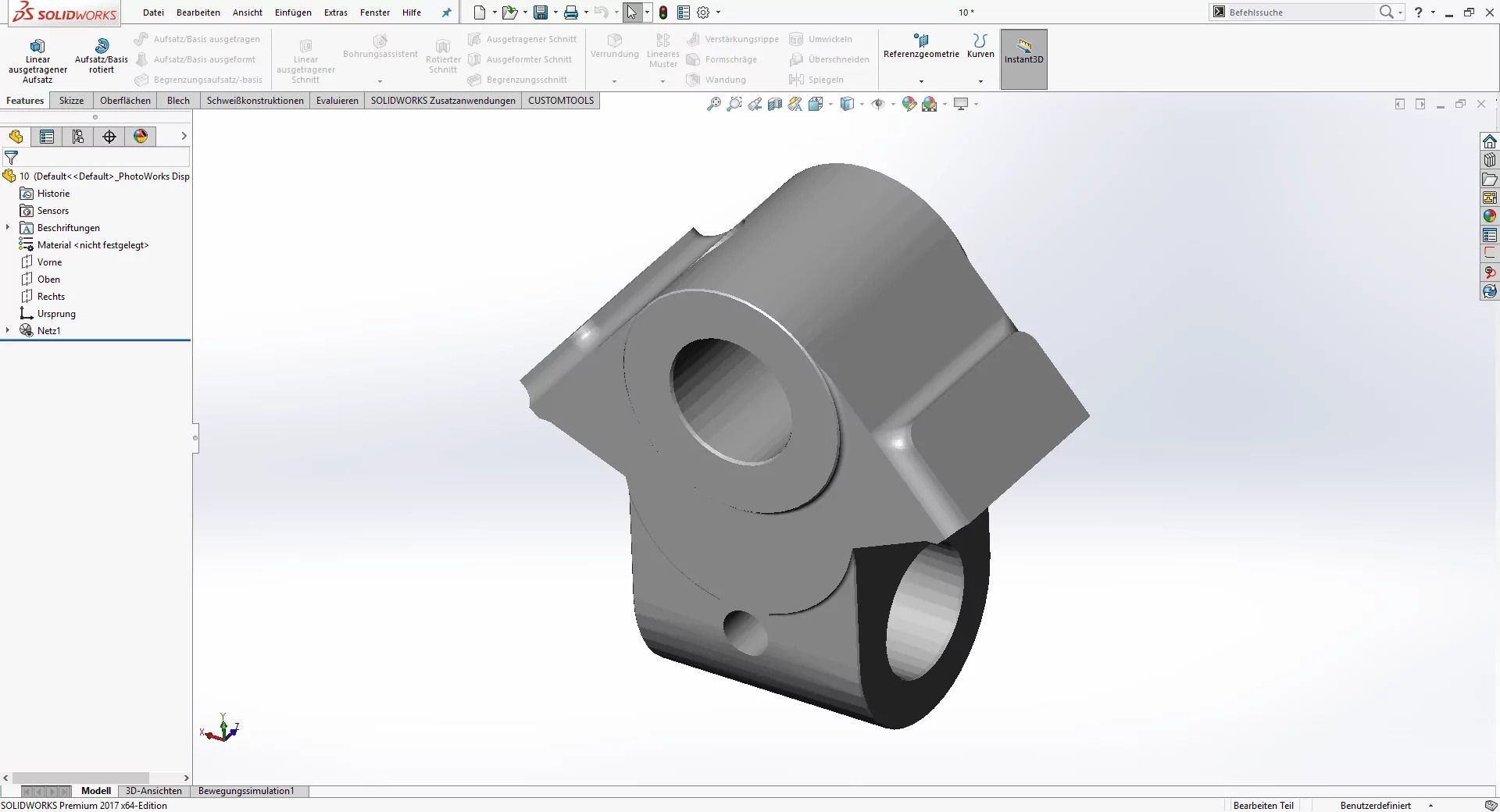The height and width of the screenshot is (812, 1500).
Task: Open the PropertyManager tab icon
Action: [x=47, y=137]
